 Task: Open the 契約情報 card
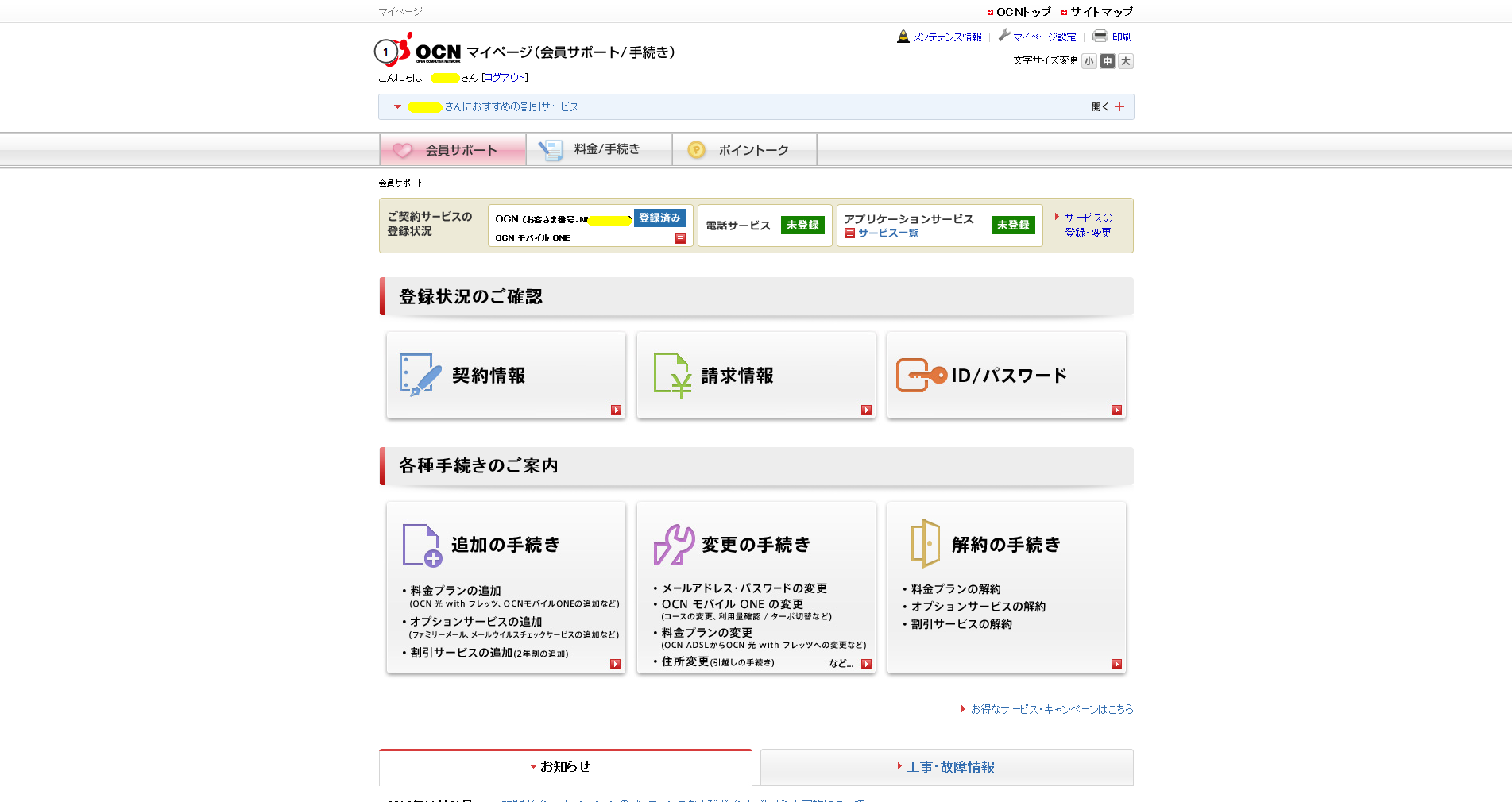(506, 376)
